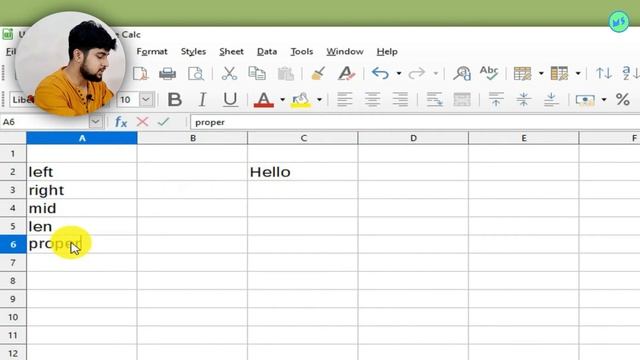Click the Sort Ascending A-Z icon
The width and height of the screenshot is (640, 360).
point(631,73)
